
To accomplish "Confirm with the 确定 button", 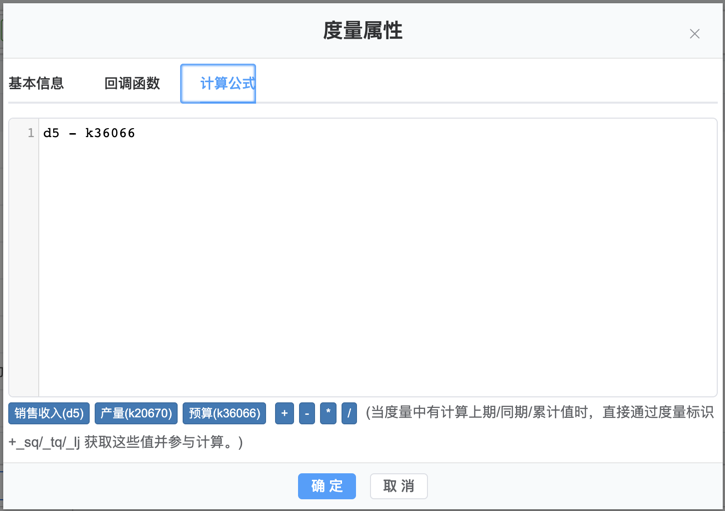I will (x=327, y=486).
